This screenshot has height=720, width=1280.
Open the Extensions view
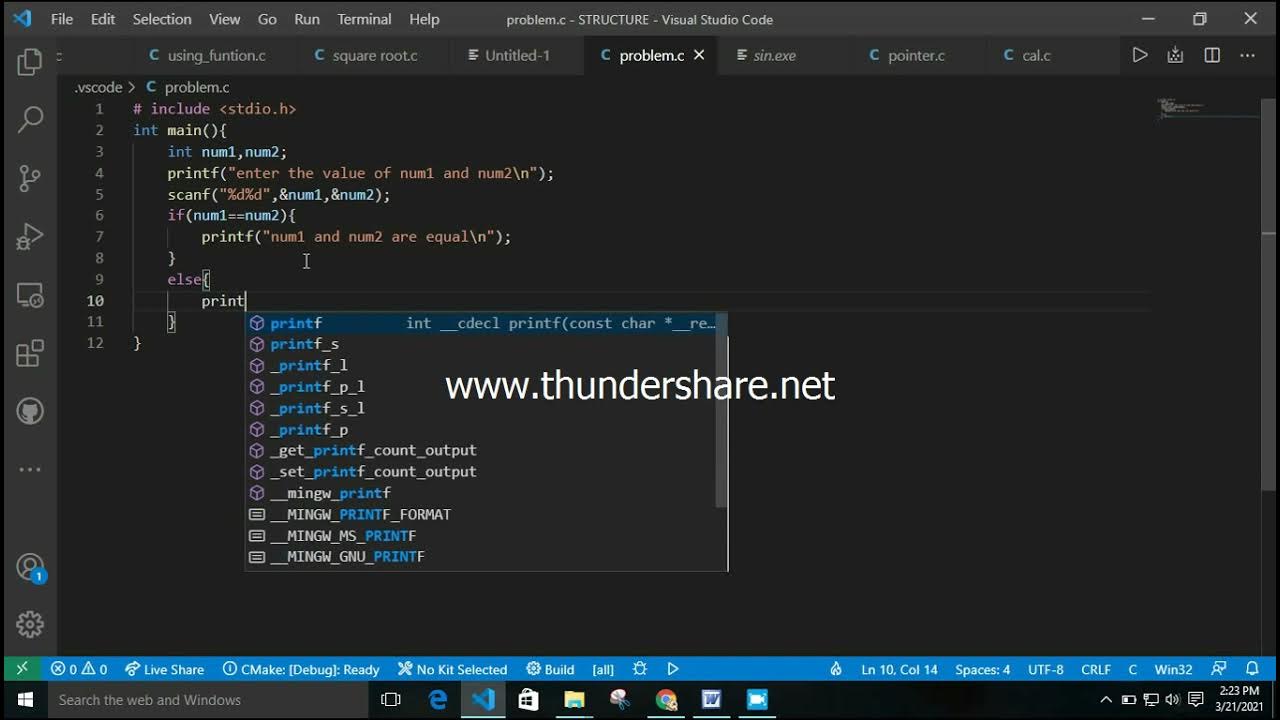(30, 353)
